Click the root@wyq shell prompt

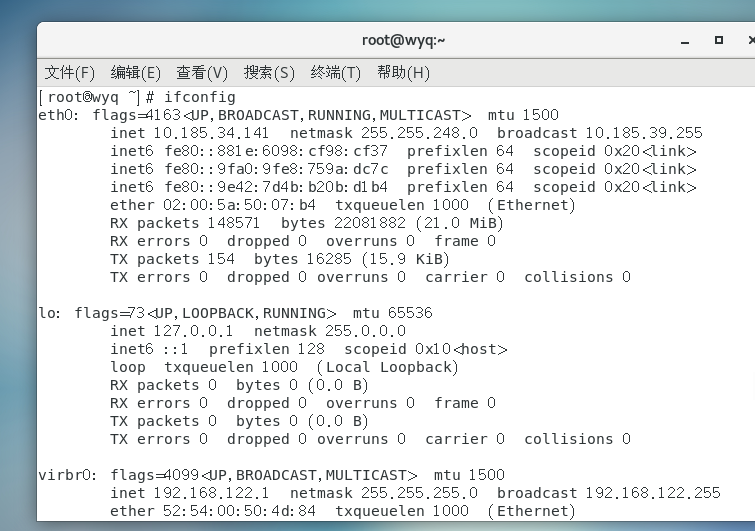coord(96,97)
